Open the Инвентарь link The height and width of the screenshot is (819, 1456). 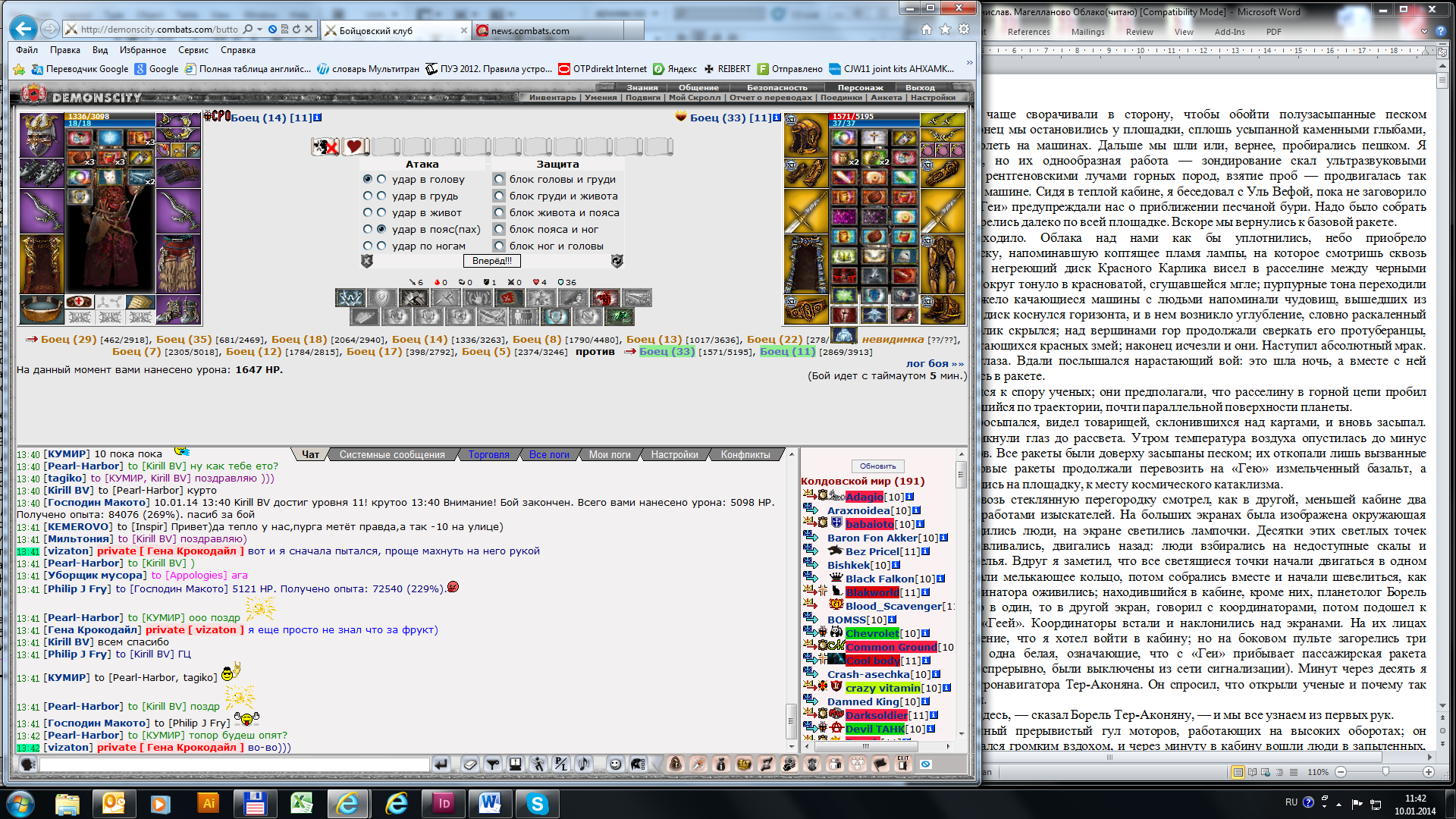(552, 97)
